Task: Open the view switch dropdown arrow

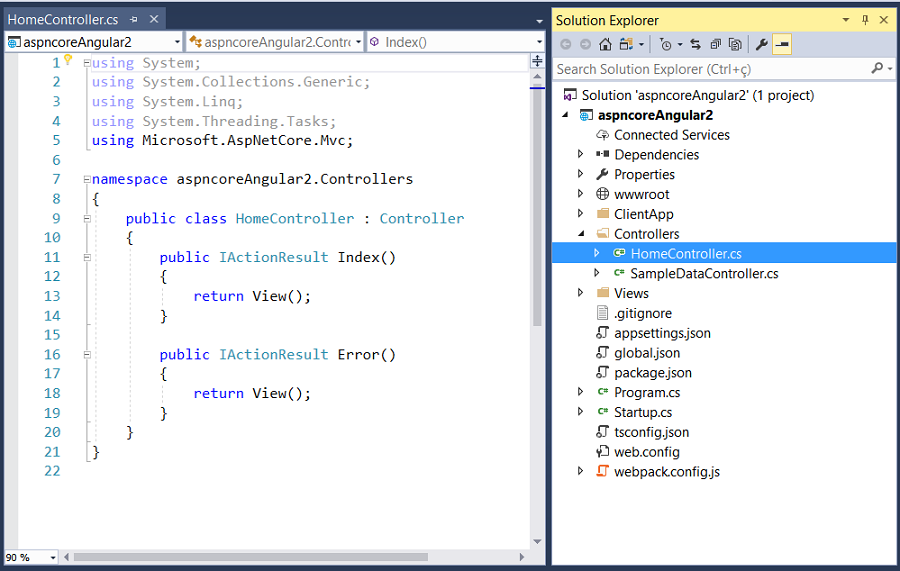Action: click(641, 45)
